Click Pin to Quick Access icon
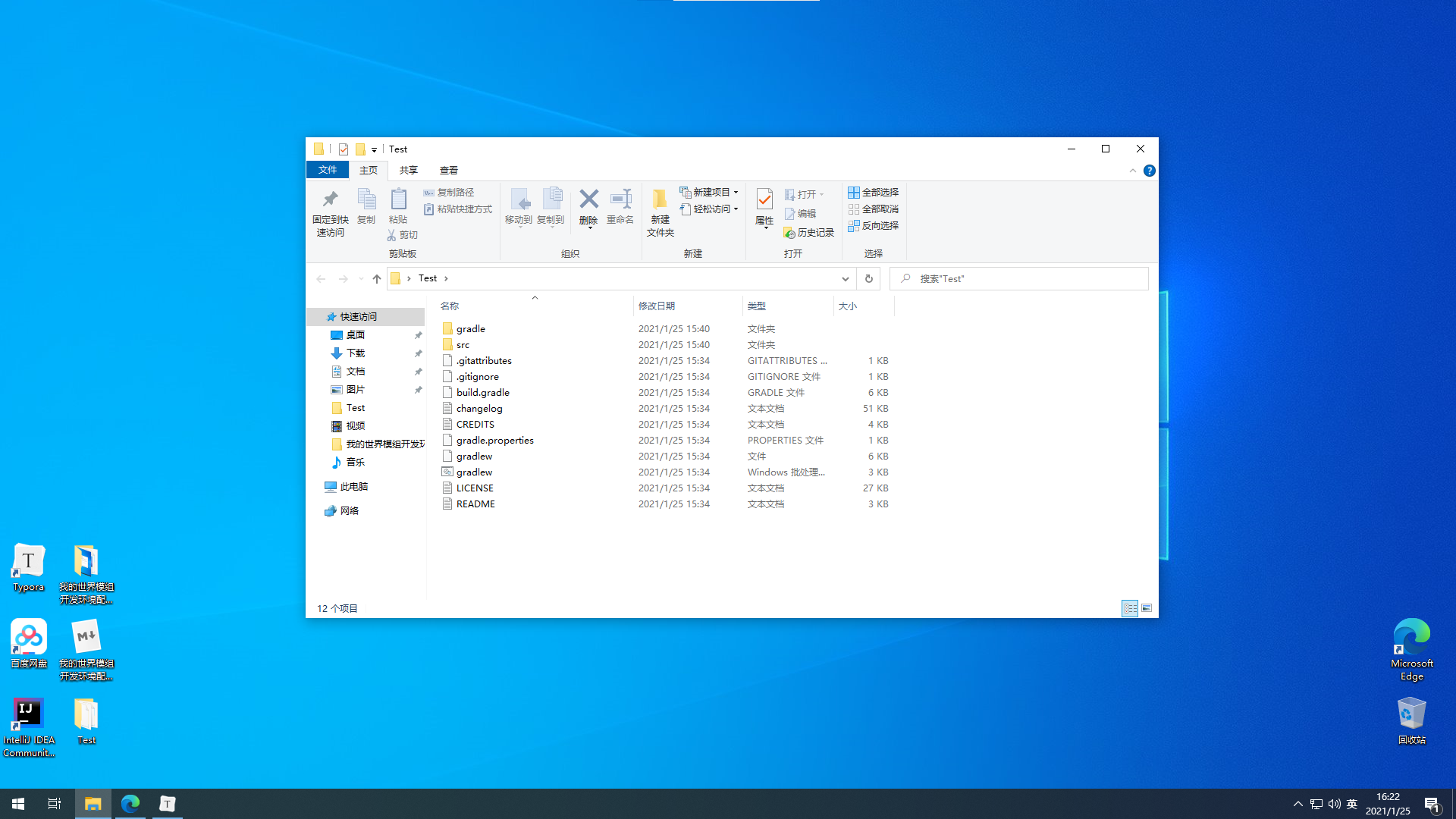The image size is (1456, 819). (330, 212)
